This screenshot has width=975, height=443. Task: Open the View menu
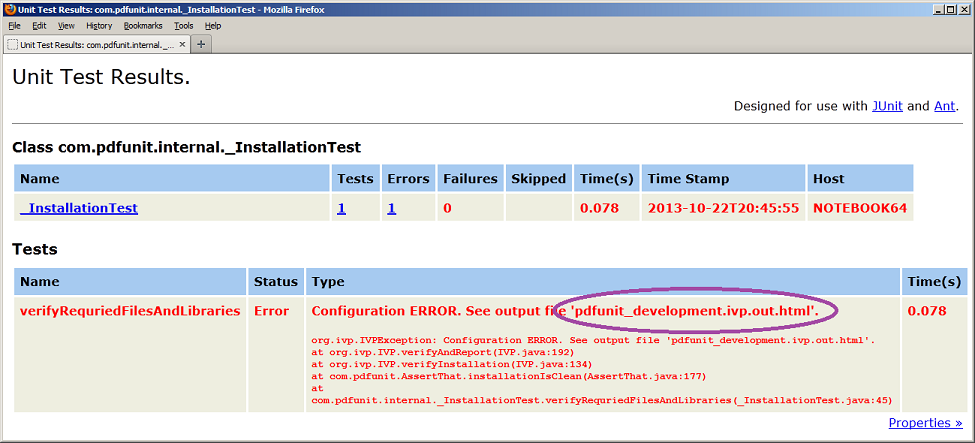pos(66,25)
